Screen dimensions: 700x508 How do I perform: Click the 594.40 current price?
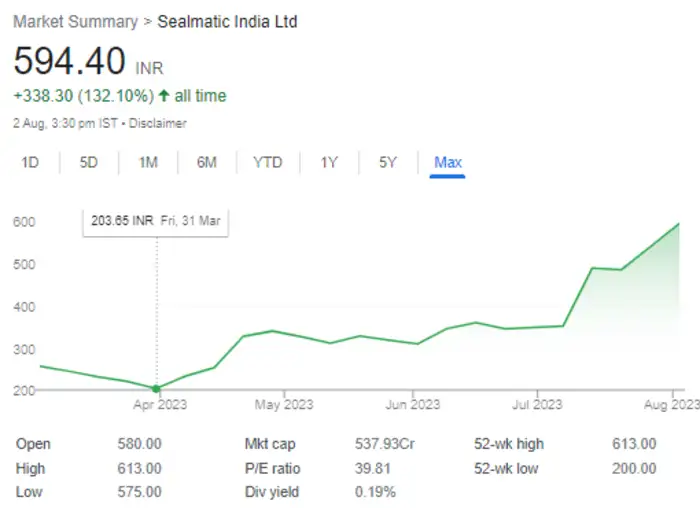click(x=70, y=62)
